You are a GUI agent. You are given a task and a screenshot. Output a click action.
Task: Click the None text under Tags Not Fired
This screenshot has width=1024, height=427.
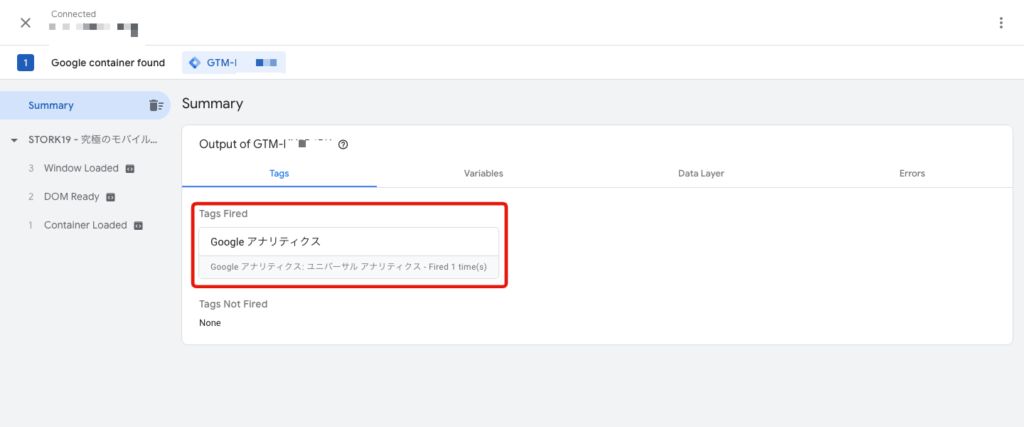pyautogui.click(x=210, y=323)
